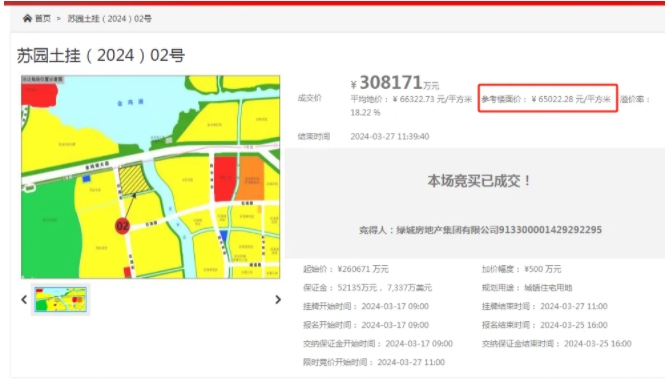Click the 规划用途 城镇住宅用地 text

(x=527, y=288)
